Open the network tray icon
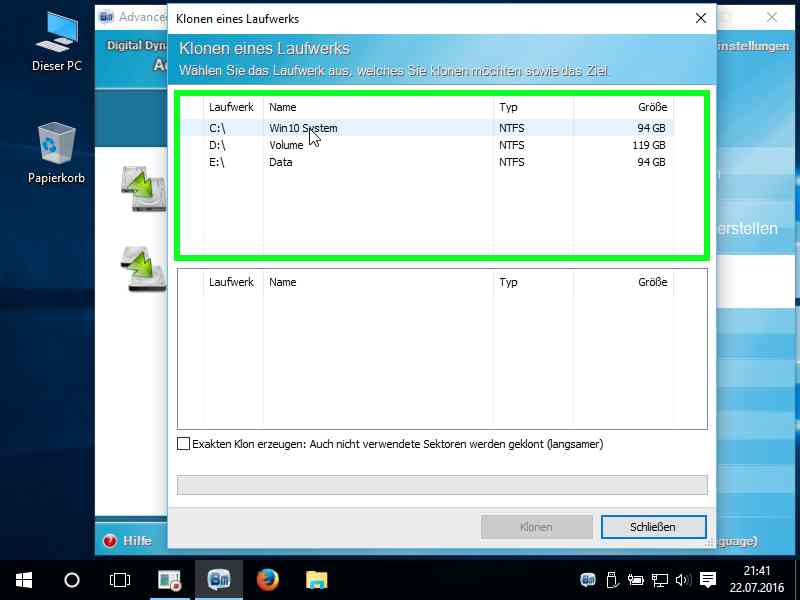Image resolution: width=800 pixels, height=600 pixels. tap(659, 580)
